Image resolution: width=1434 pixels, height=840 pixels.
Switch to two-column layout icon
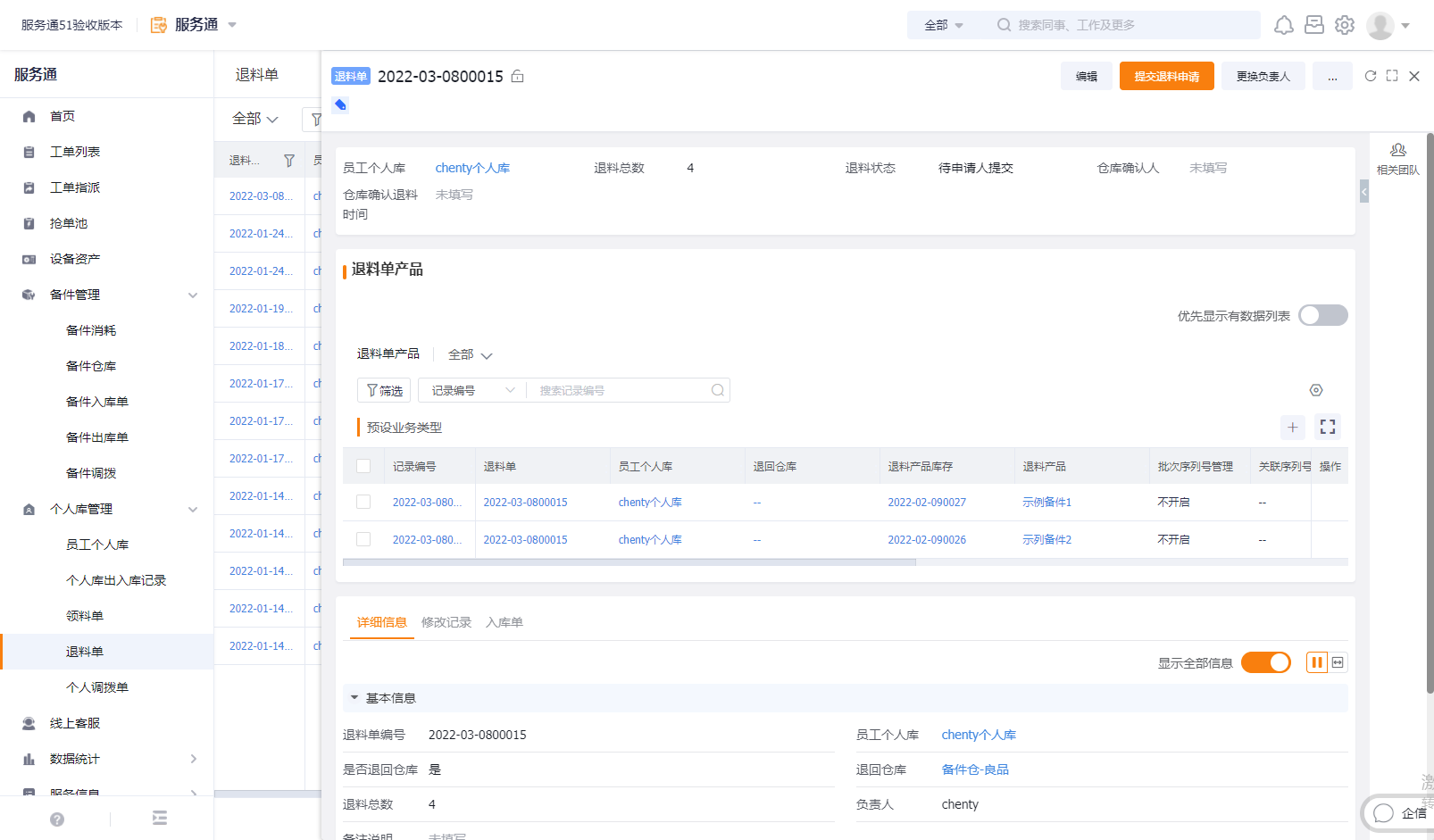pos(1317,662)
